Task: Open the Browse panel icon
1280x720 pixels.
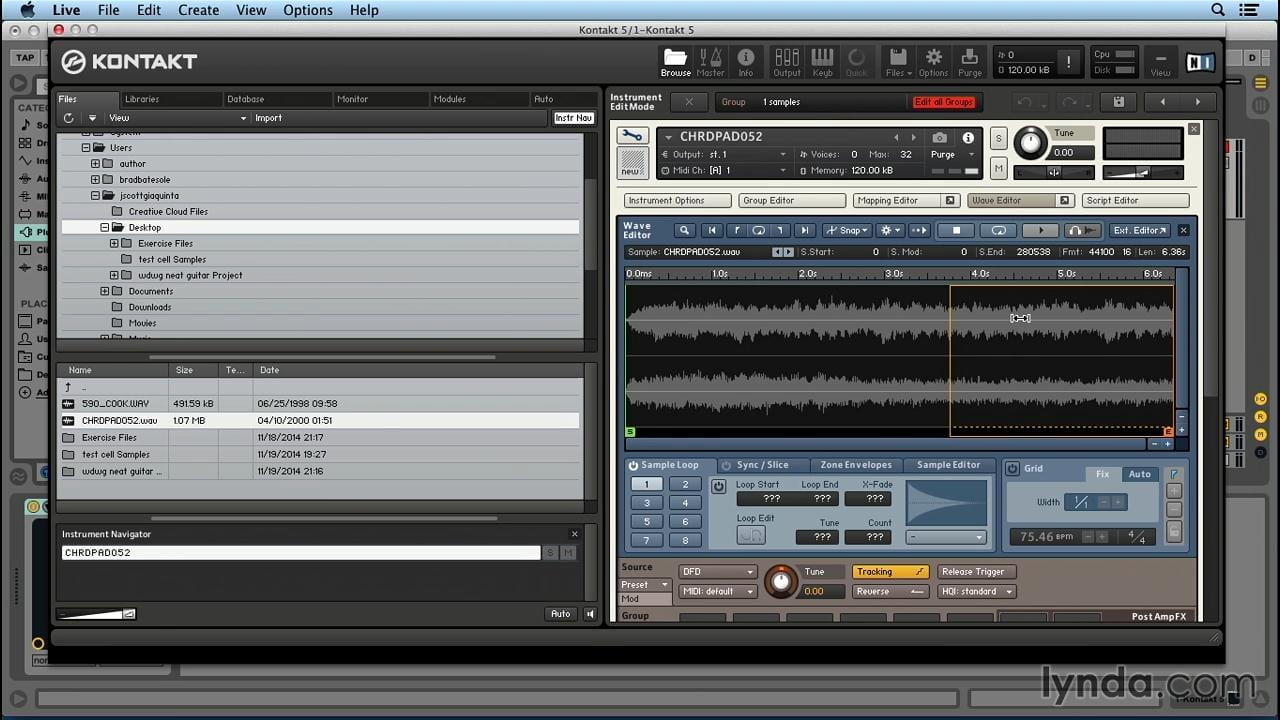Action: click(675, 62)
